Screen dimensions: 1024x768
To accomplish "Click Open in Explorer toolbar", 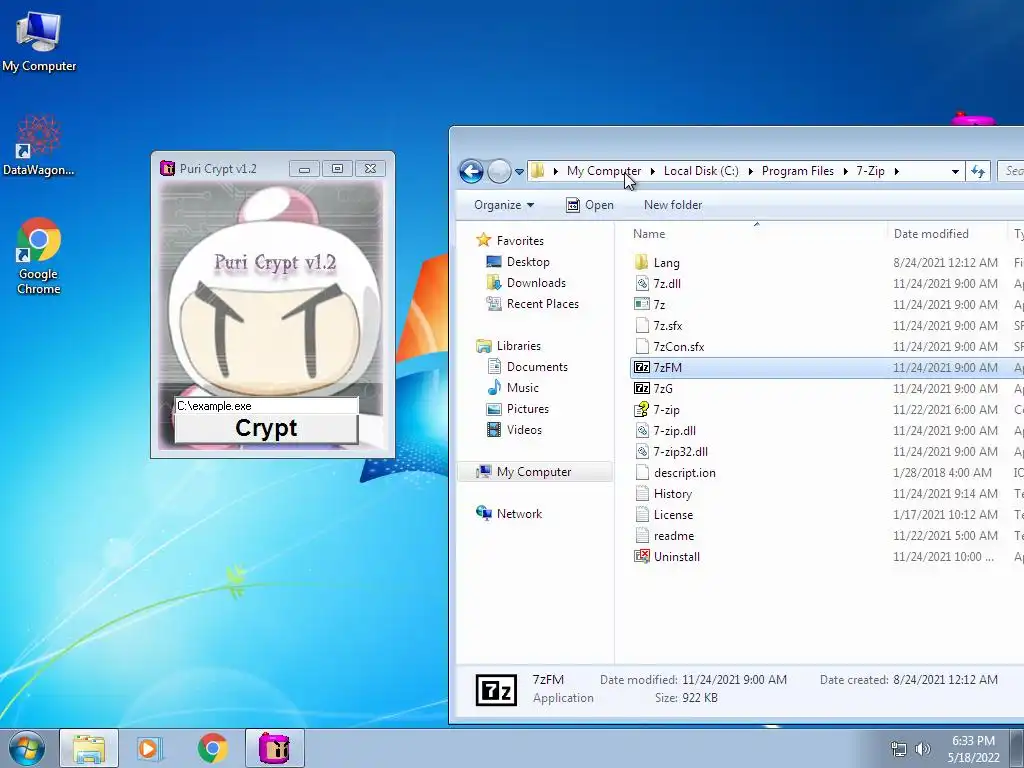I will 590,205.
